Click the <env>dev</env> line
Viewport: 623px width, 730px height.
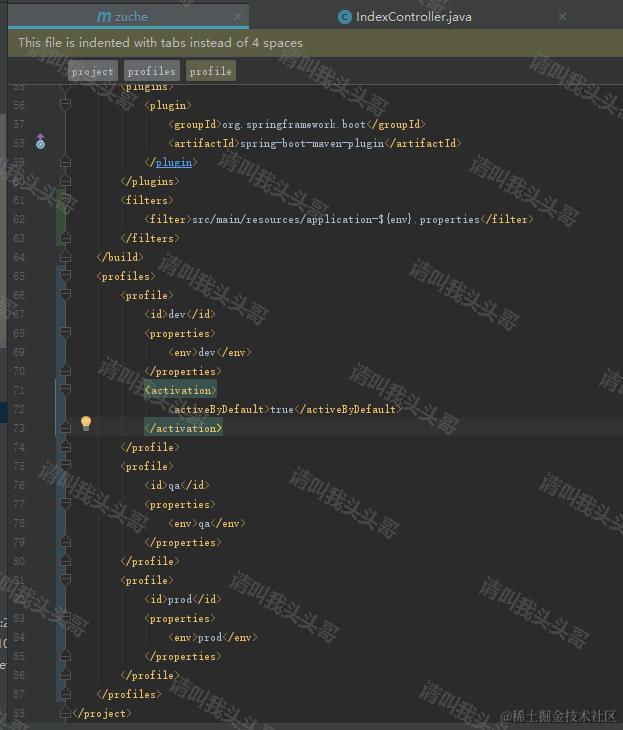(x=210, y=352)
